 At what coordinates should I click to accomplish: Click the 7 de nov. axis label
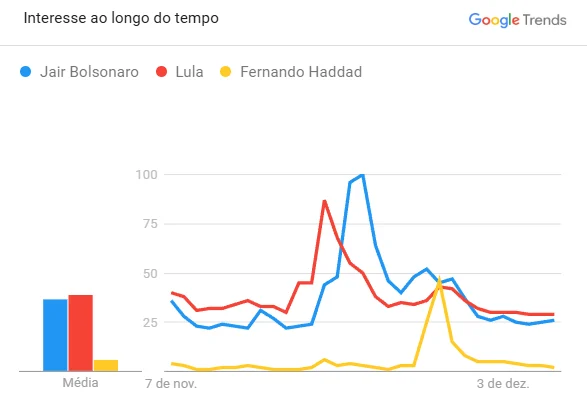click(171, 383)
